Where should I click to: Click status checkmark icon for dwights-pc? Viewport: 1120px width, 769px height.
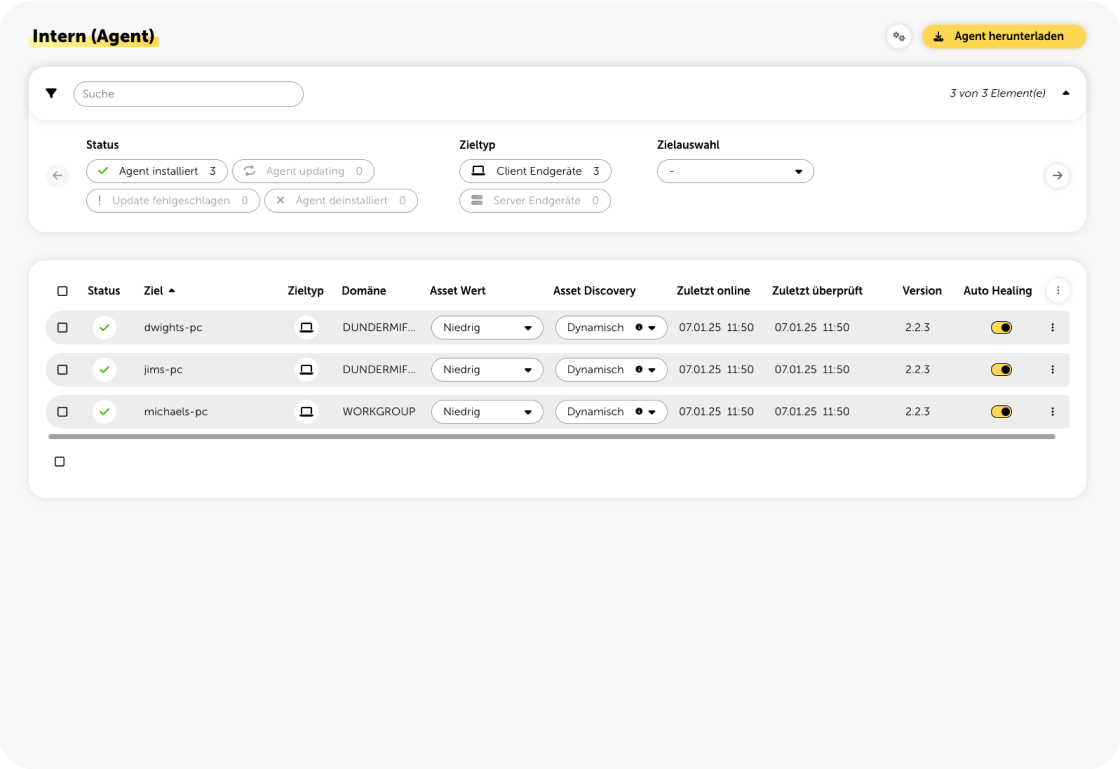104,328
